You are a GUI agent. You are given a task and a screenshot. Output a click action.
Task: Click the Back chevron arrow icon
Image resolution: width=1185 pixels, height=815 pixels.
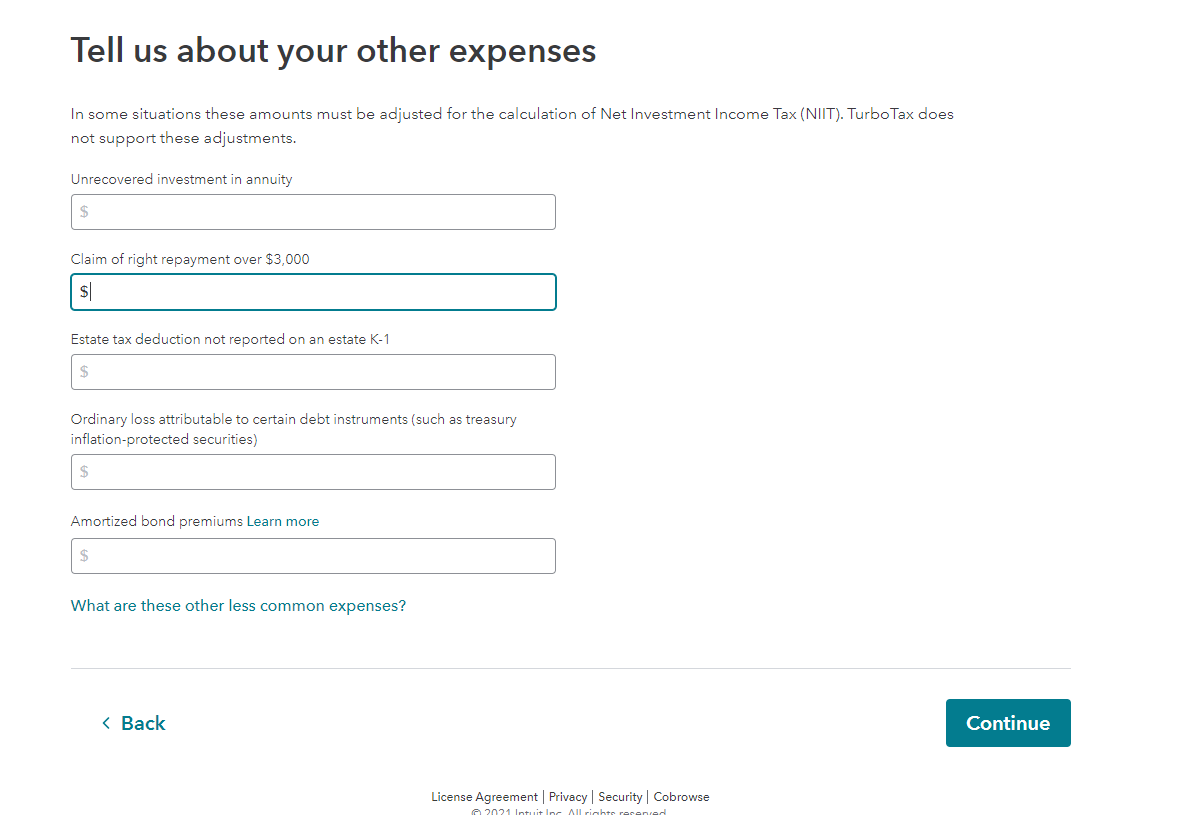click(x=106, y=723)
